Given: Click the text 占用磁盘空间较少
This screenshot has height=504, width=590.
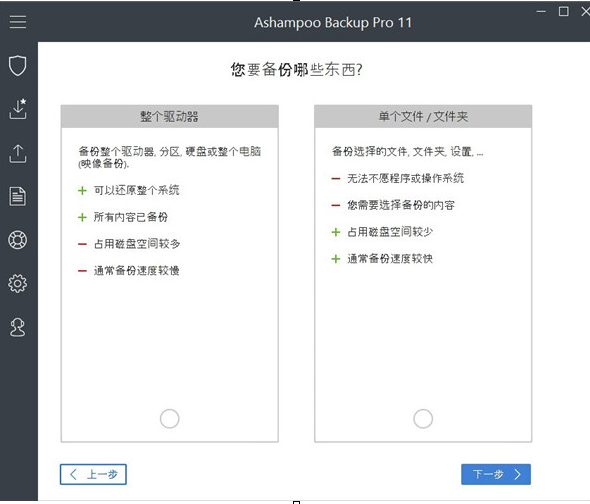Looking at the screenshot, I should pos(390,232).
